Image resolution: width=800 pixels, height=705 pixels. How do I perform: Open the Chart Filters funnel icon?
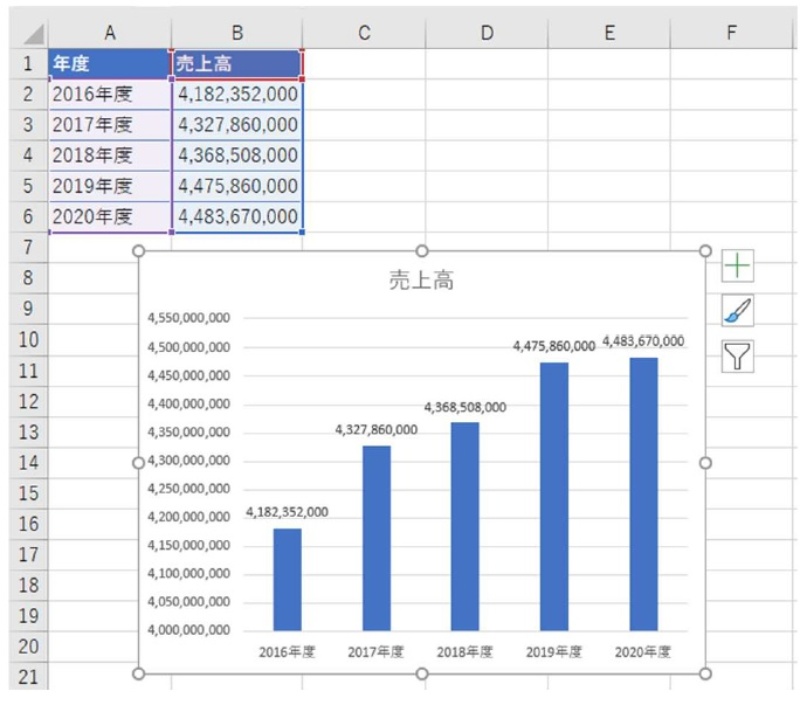(737, 356)
